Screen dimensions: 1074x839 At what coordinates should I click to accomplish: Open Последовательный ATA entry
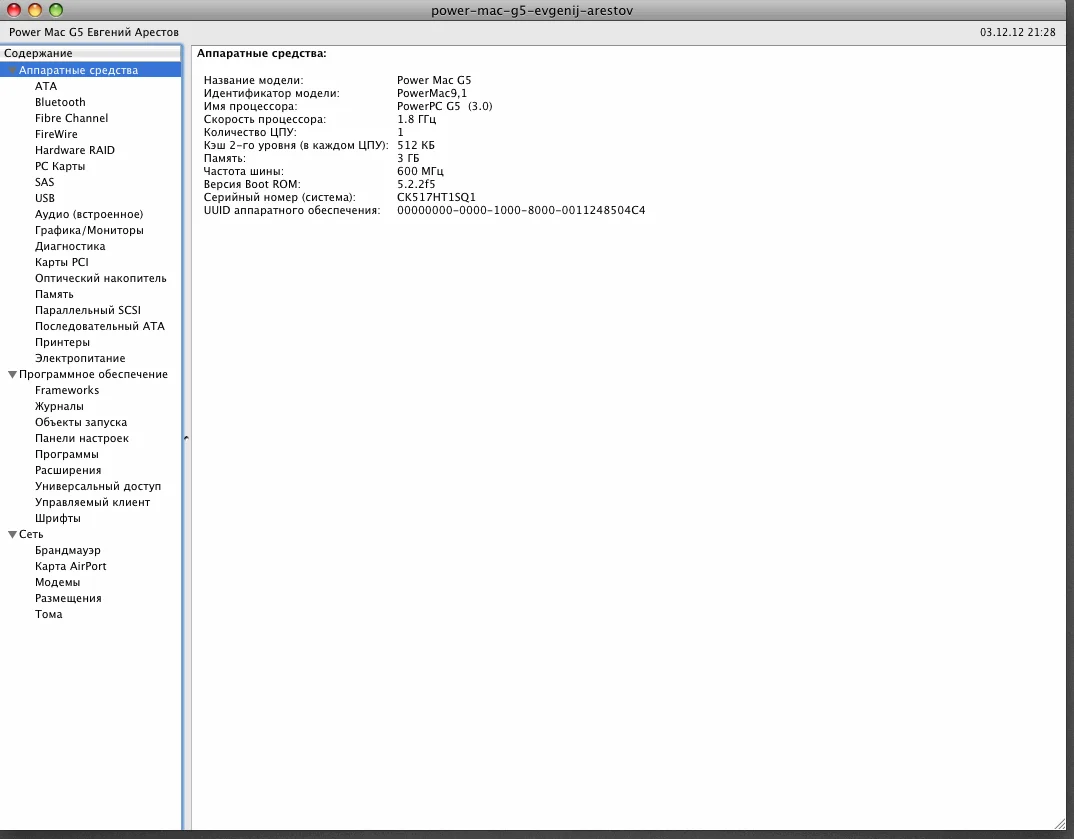tap(100, 326)
